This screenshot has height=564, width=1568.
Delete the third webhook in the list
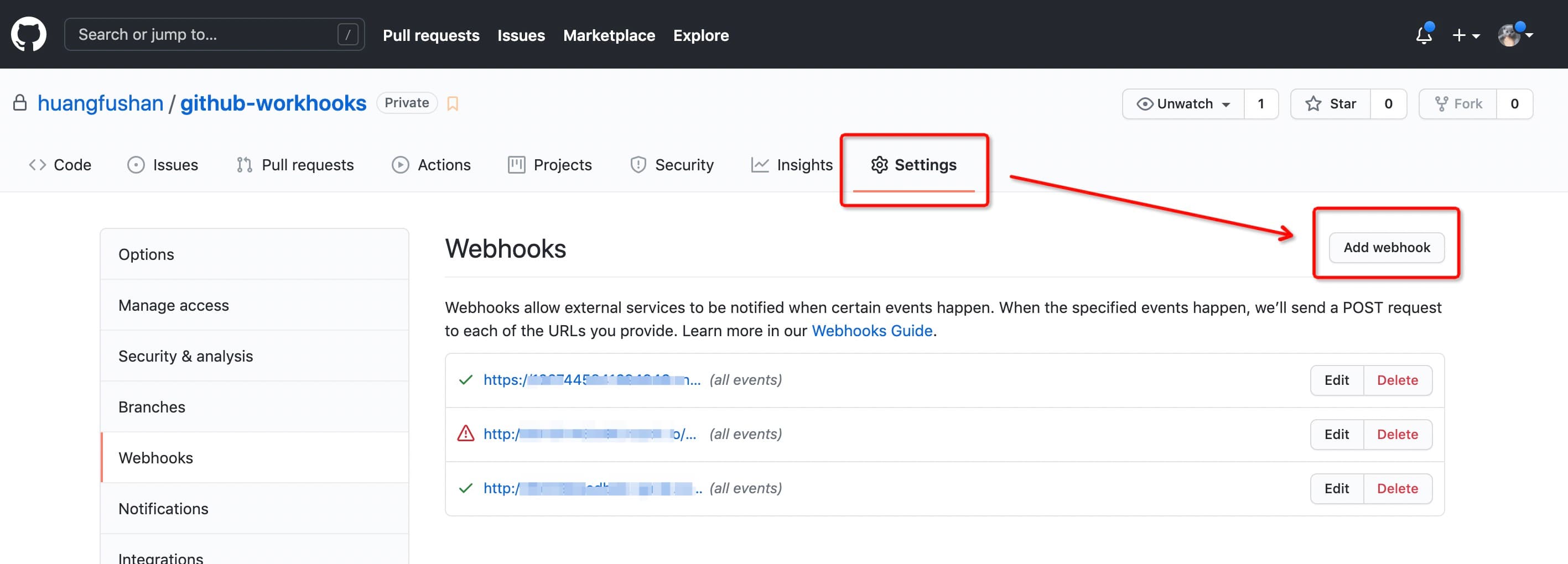1398,489
